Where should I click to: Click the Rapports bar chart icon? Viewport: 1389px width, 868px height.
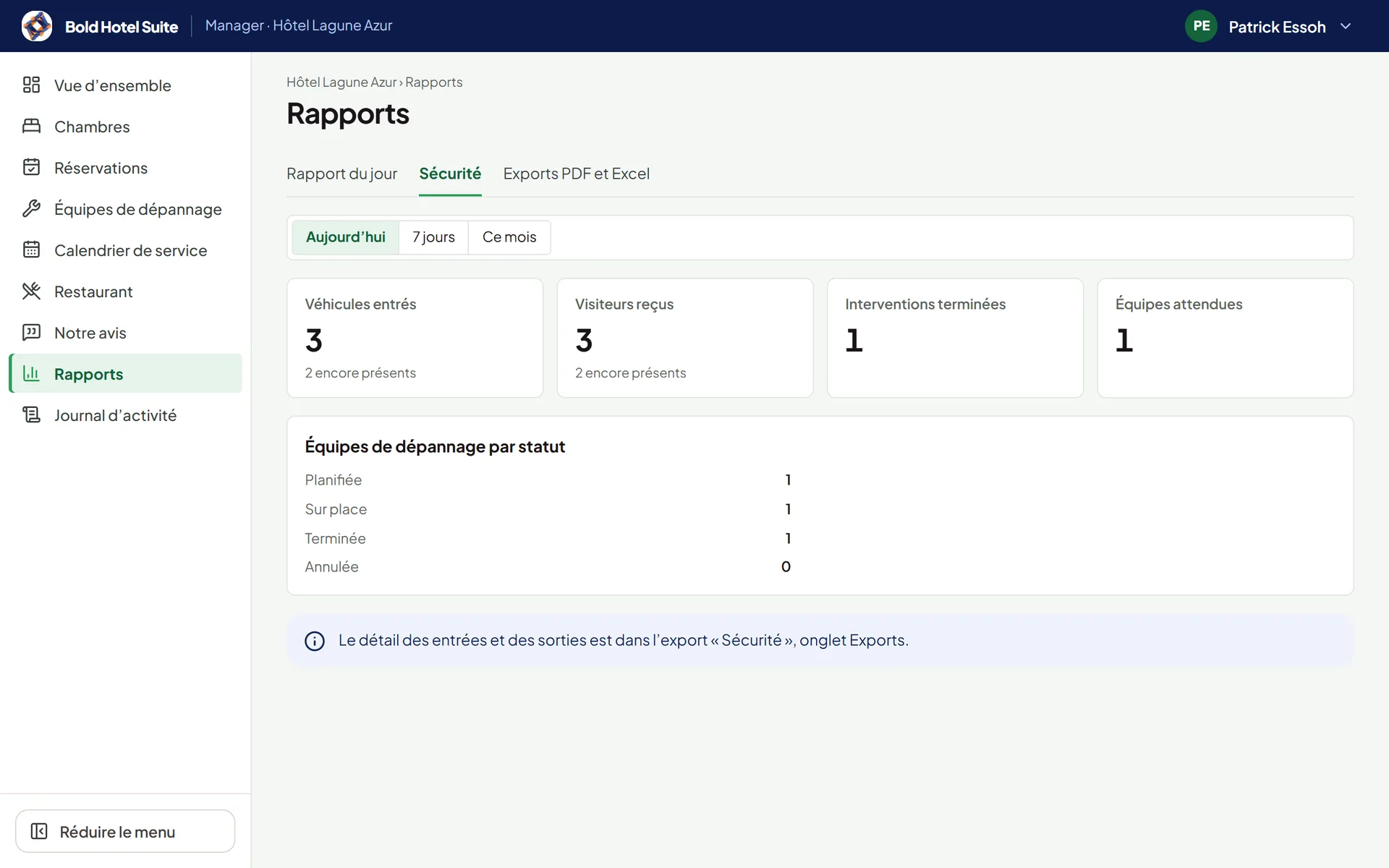point(31,373)
